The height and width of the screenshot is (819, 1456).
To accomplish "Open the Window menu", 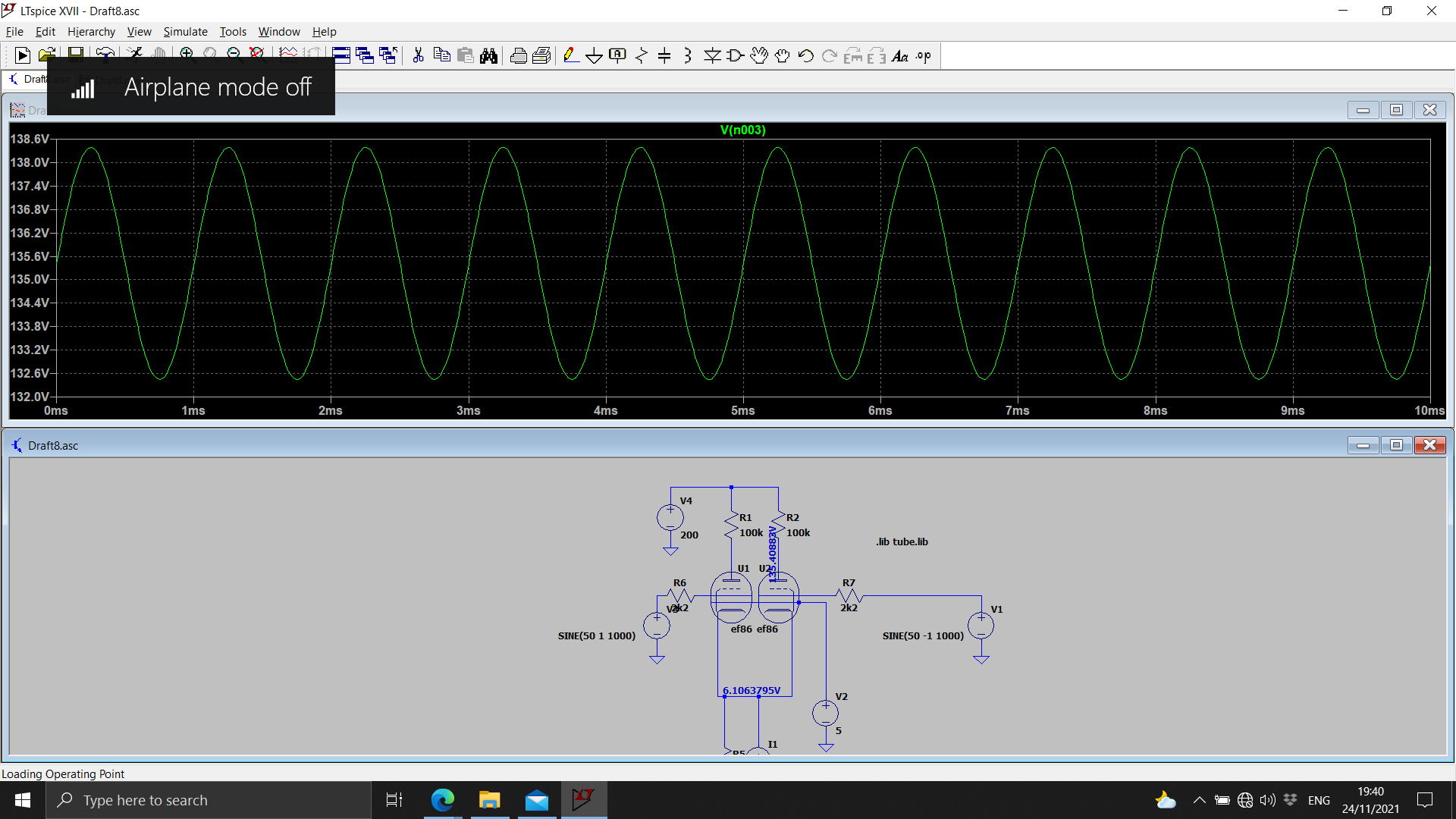I will [279, 31].
